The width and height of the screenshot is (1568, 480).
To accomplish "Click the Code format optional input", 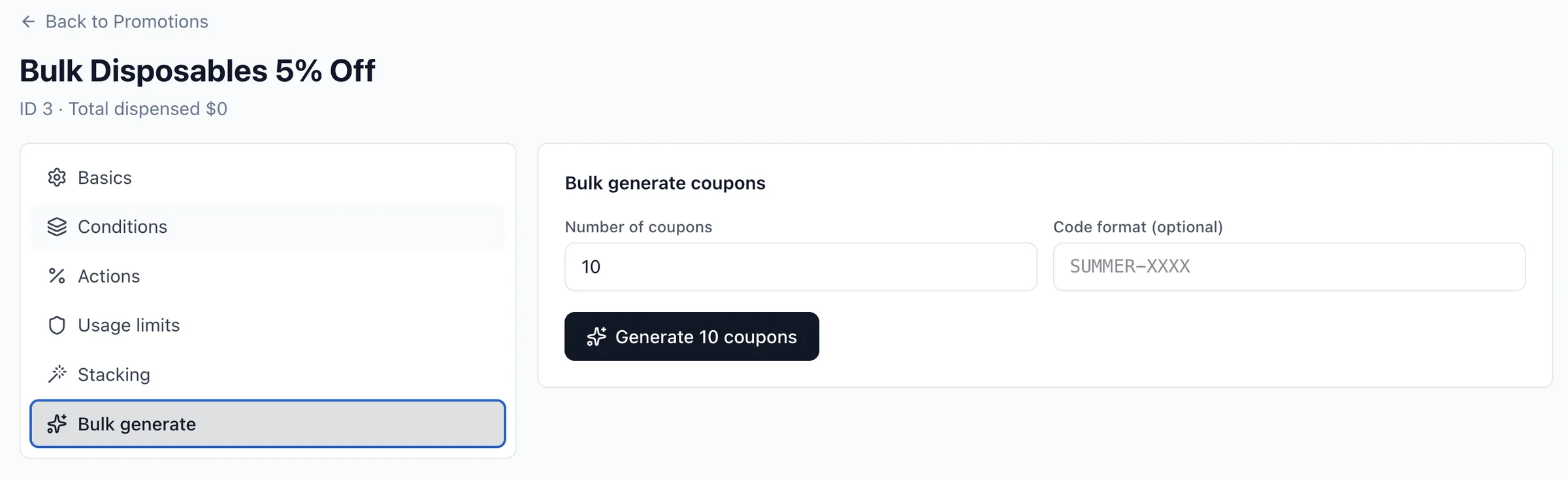I will click(x=1288, y=267).
